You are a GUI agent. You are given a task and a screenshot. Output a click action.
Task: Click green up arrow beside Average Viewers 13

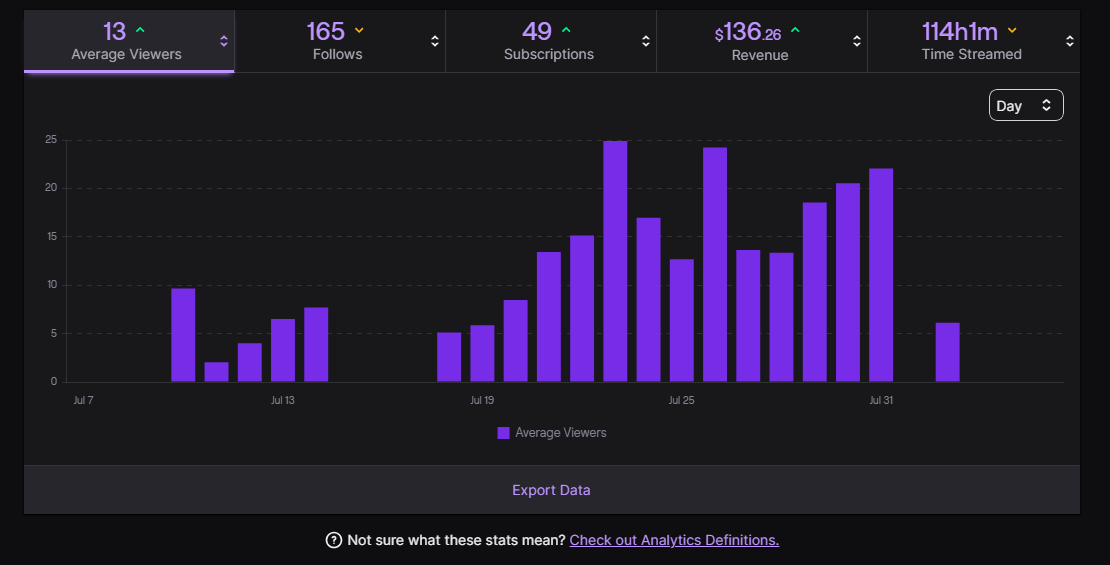pyautogui.click(x=140, y=30)
